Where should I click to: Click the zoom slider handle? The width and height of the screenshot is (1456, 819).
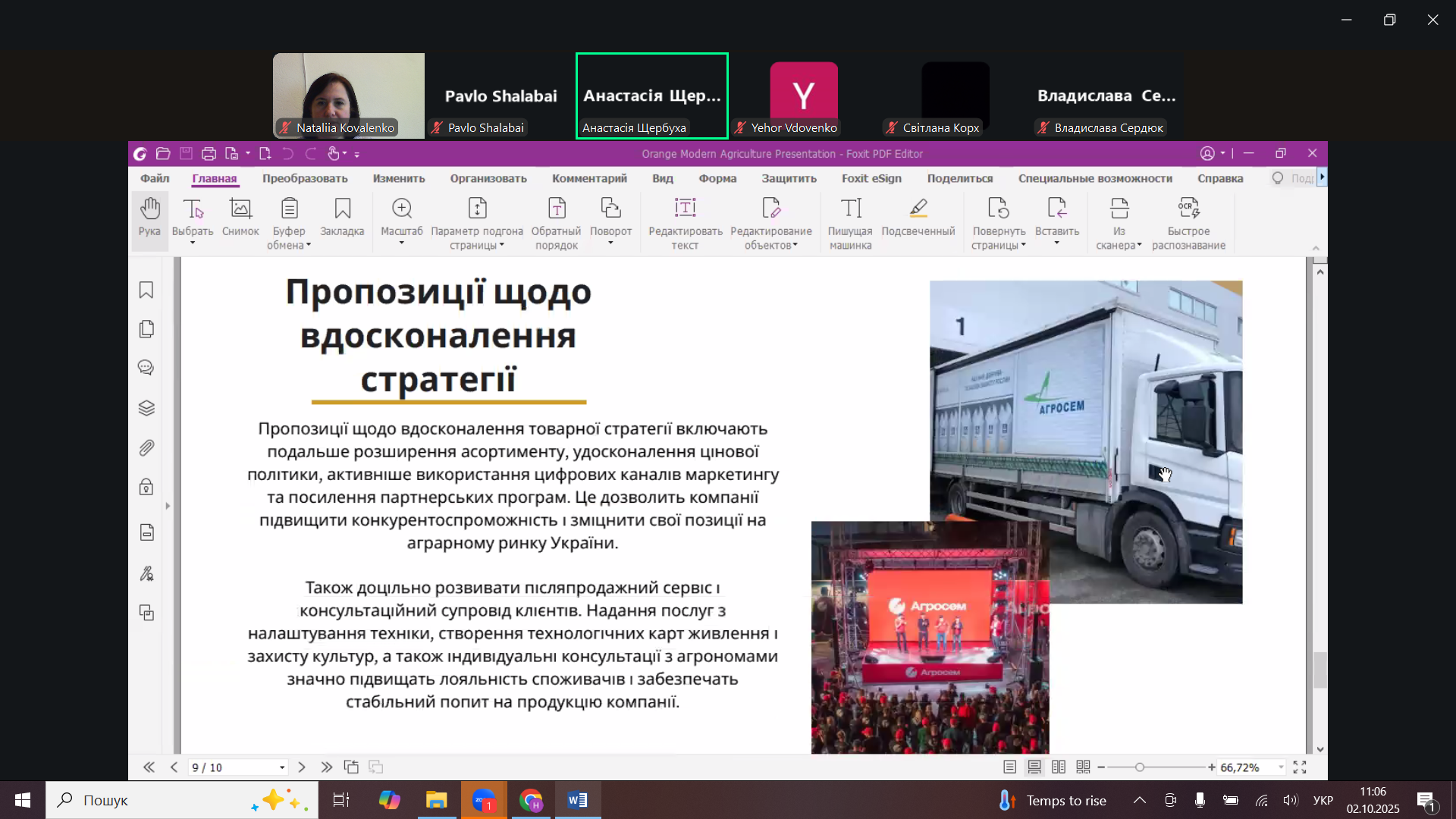pyautogui.click(x=1139, y=767)
